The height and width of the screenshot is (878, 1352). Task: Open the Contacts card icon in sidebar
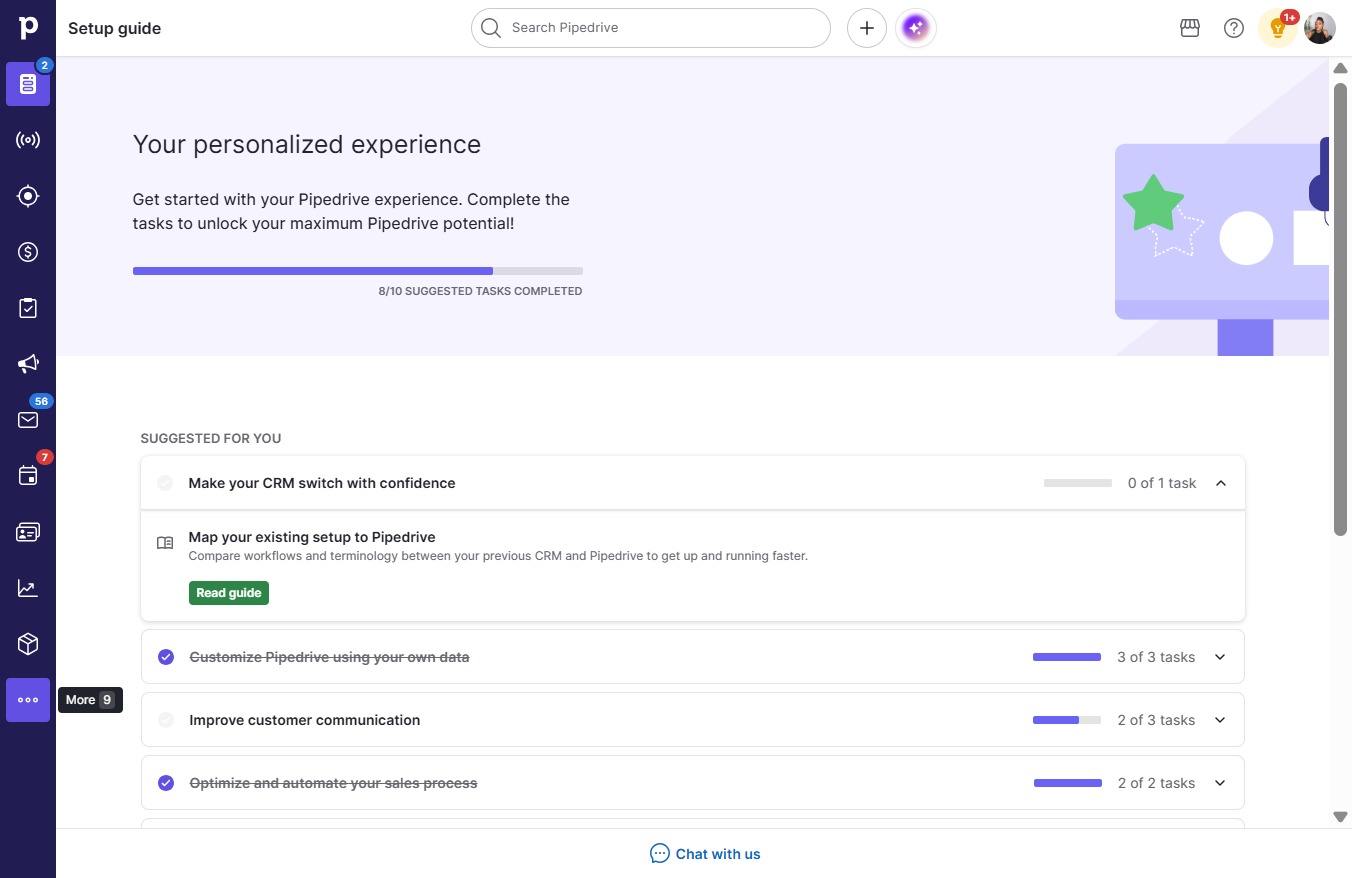28,532
